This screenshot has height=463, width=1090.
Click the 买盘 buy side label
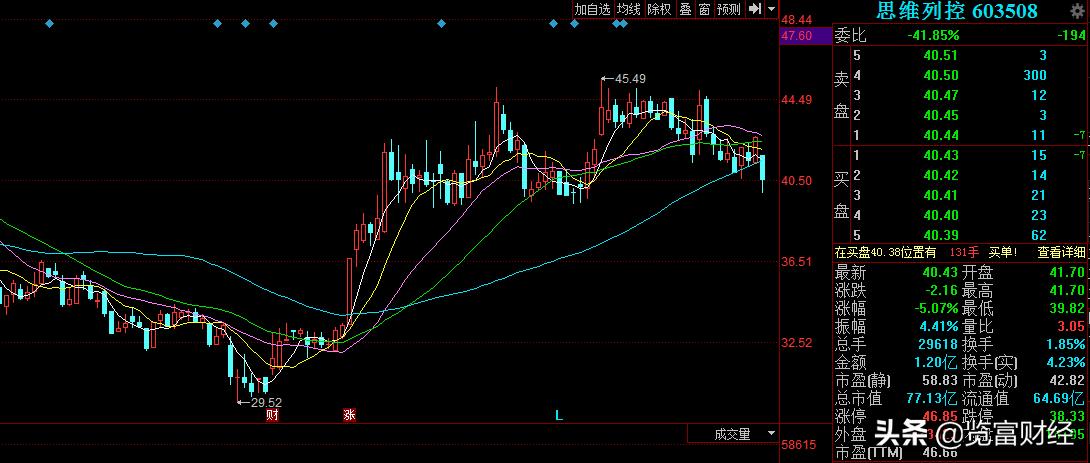(x=842, y=195)
